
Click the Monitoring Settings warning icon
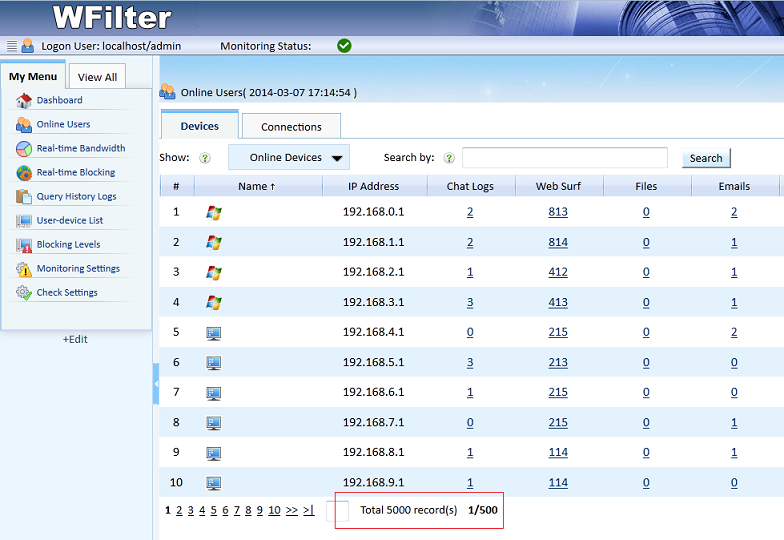tap(24, 269)
